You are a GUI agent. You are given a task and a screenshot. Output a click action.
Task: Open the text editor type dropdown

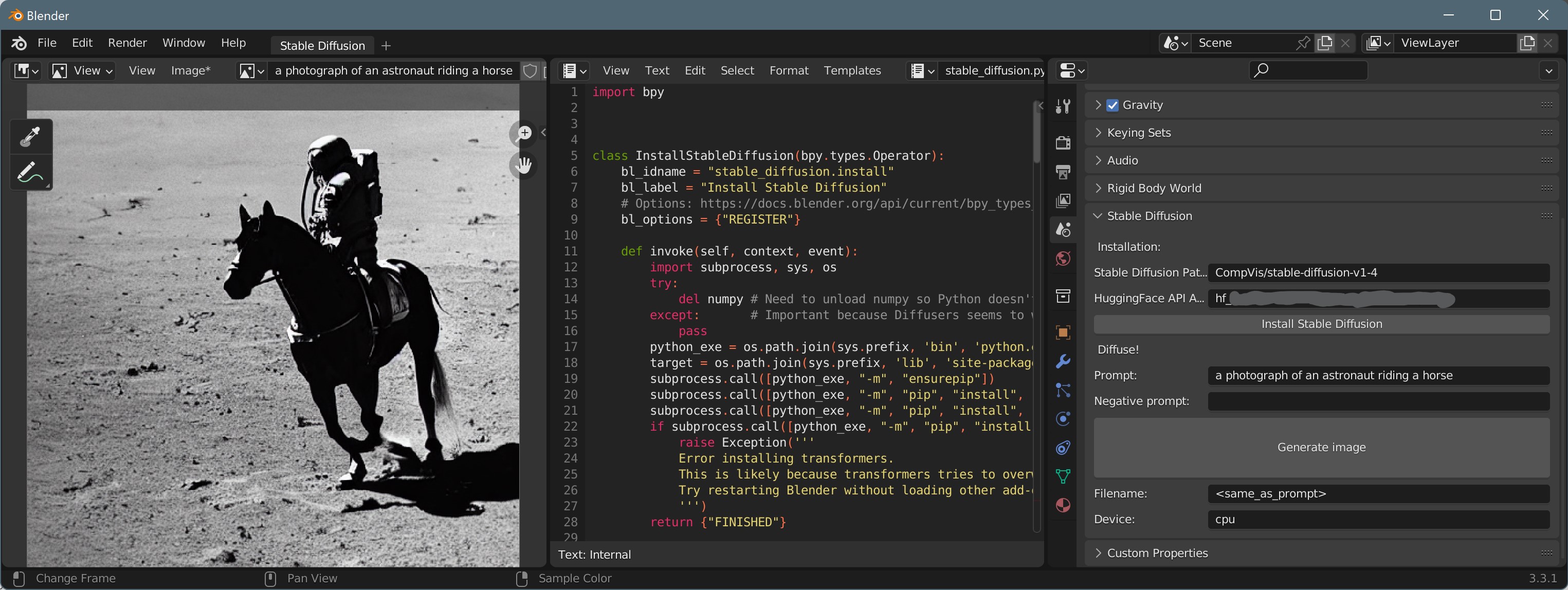(575, 71)
